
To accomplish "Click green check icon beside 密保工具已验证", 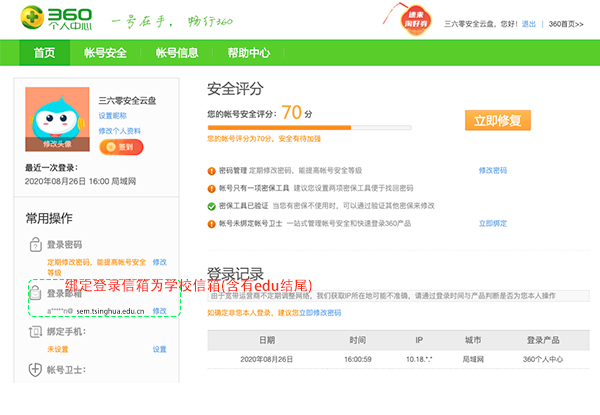I will [x=211, y=207].
